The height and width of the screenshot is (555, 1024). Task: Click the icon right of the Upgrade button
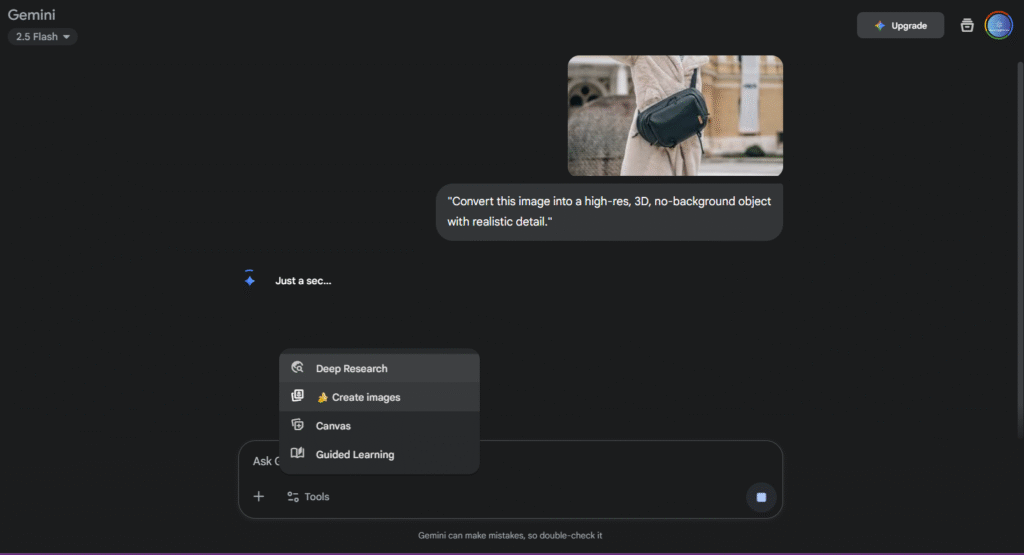[x=966, y=26]
